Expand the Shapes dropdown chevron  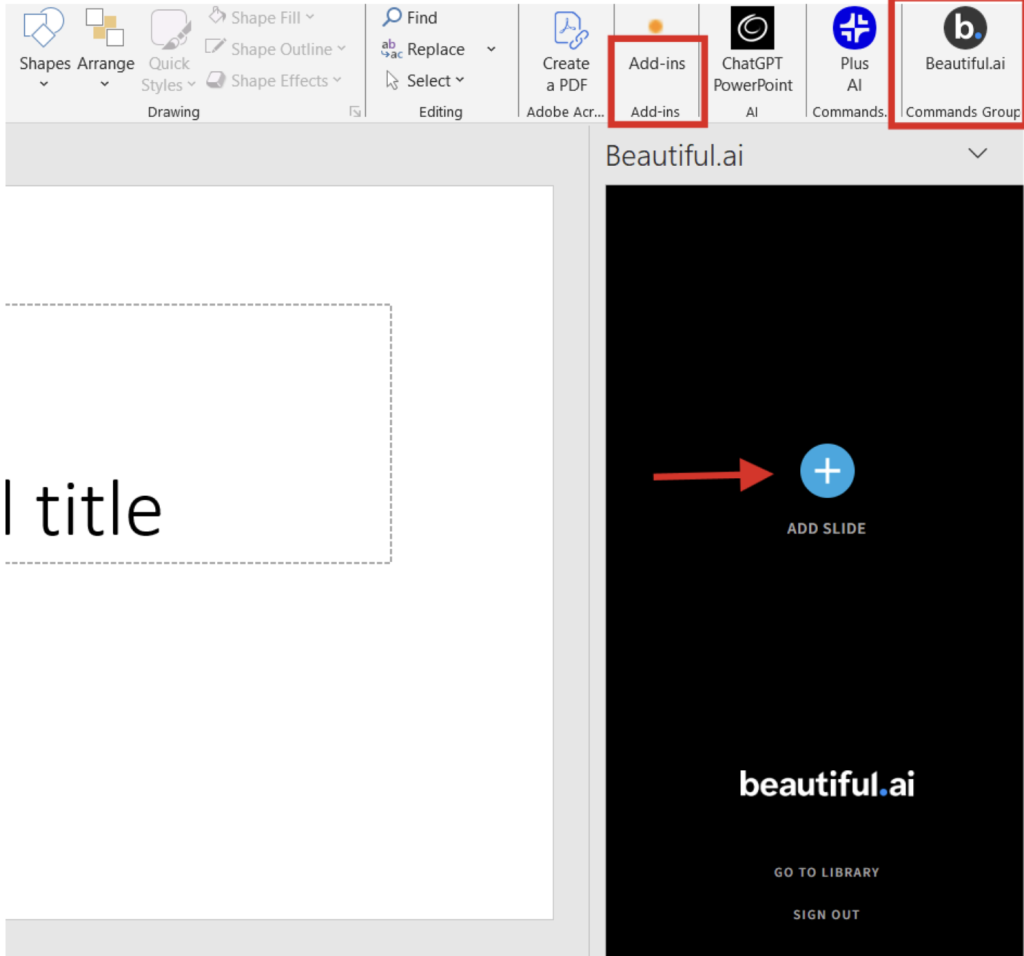[44, 84]
